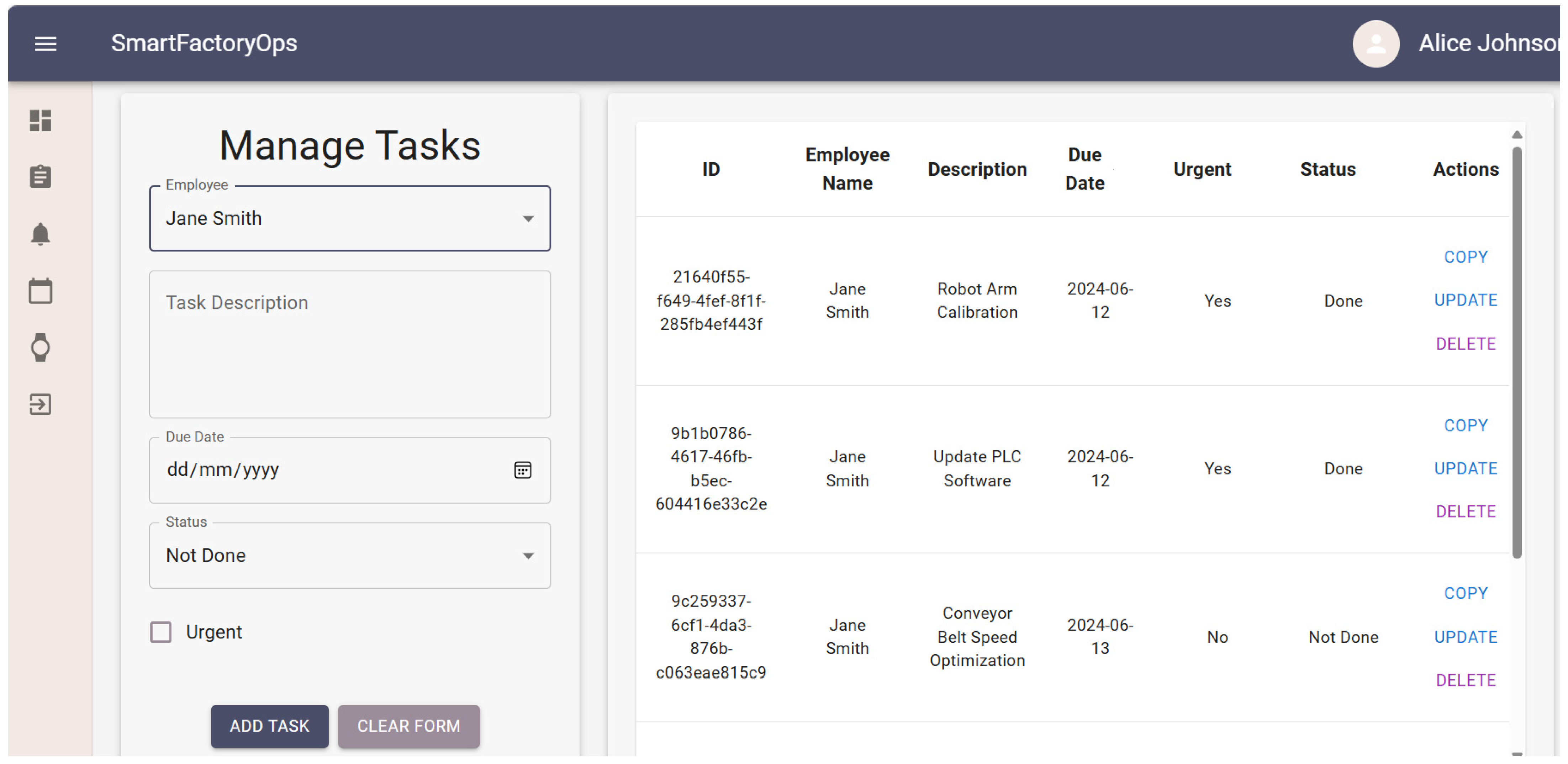This screenshot has height=764, width=1568.
Task: Open the Due Date calendar picker icon
Action: 522,470
